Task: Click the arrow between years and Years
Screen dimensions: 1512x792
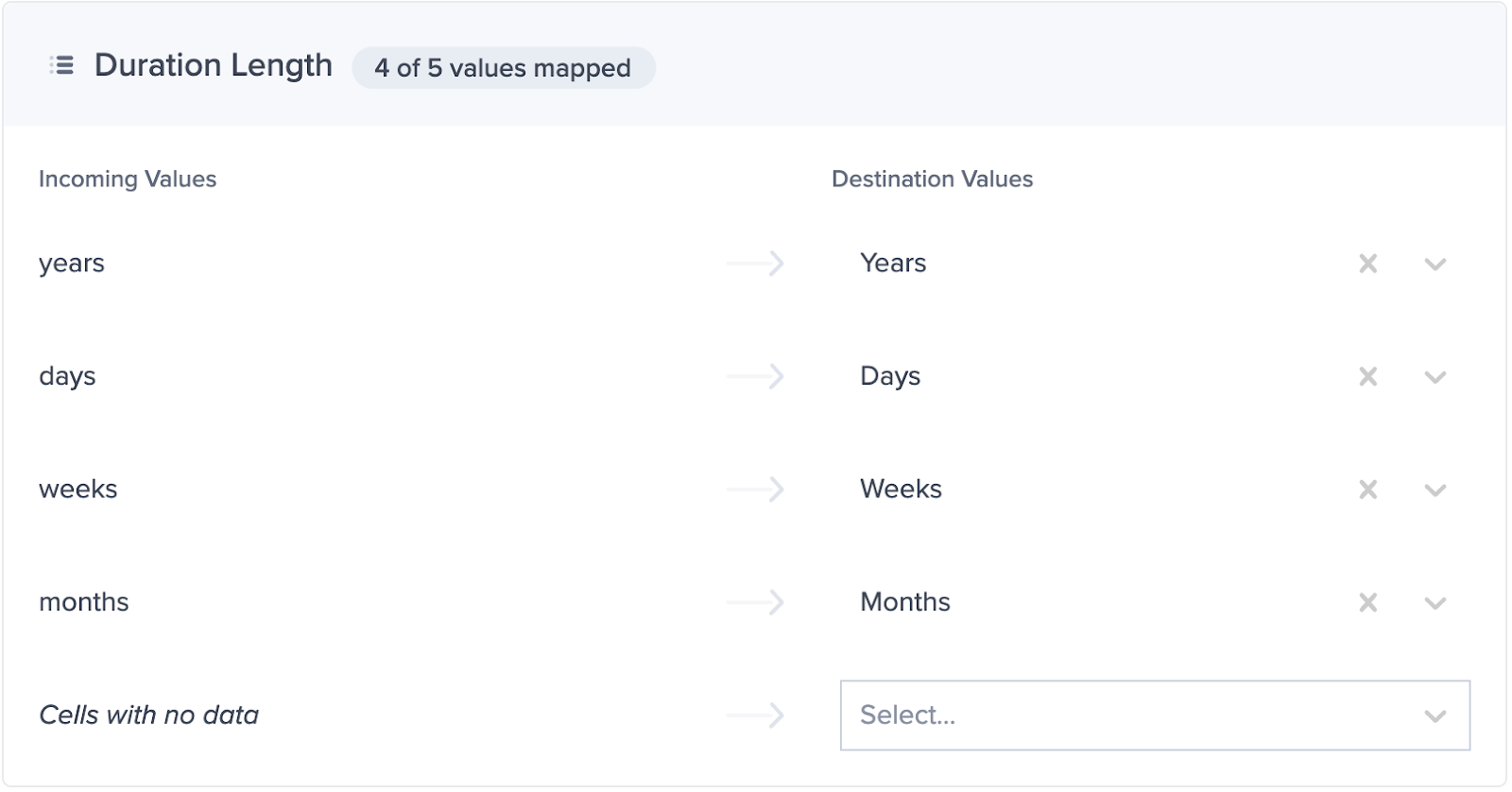Action: [x=754, y=264]
